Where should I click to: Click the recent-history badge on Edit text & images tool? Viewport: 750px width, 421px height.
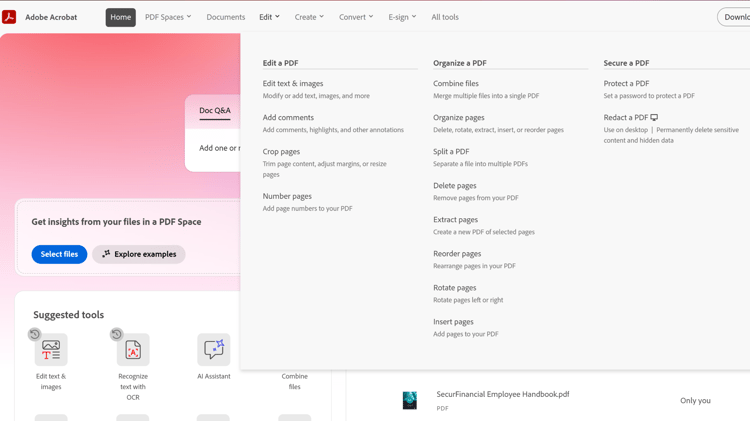point(34,334)
